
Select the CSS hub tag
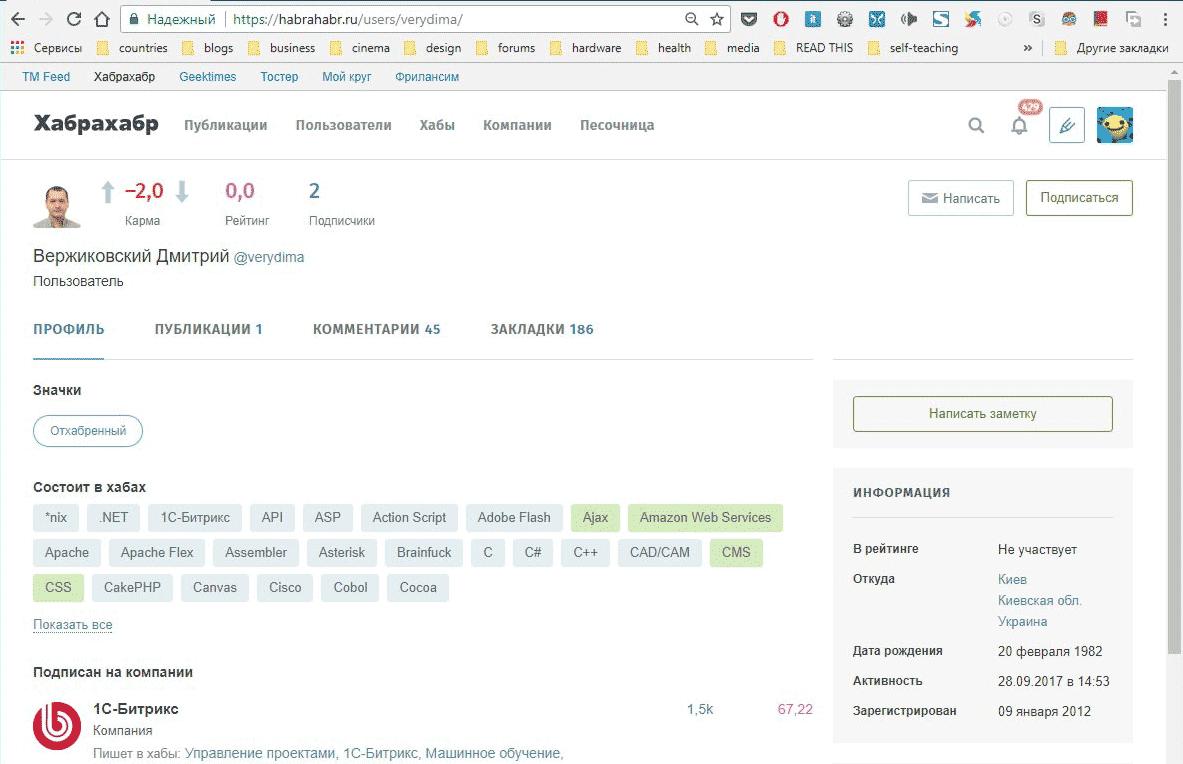tap(58, 588)
